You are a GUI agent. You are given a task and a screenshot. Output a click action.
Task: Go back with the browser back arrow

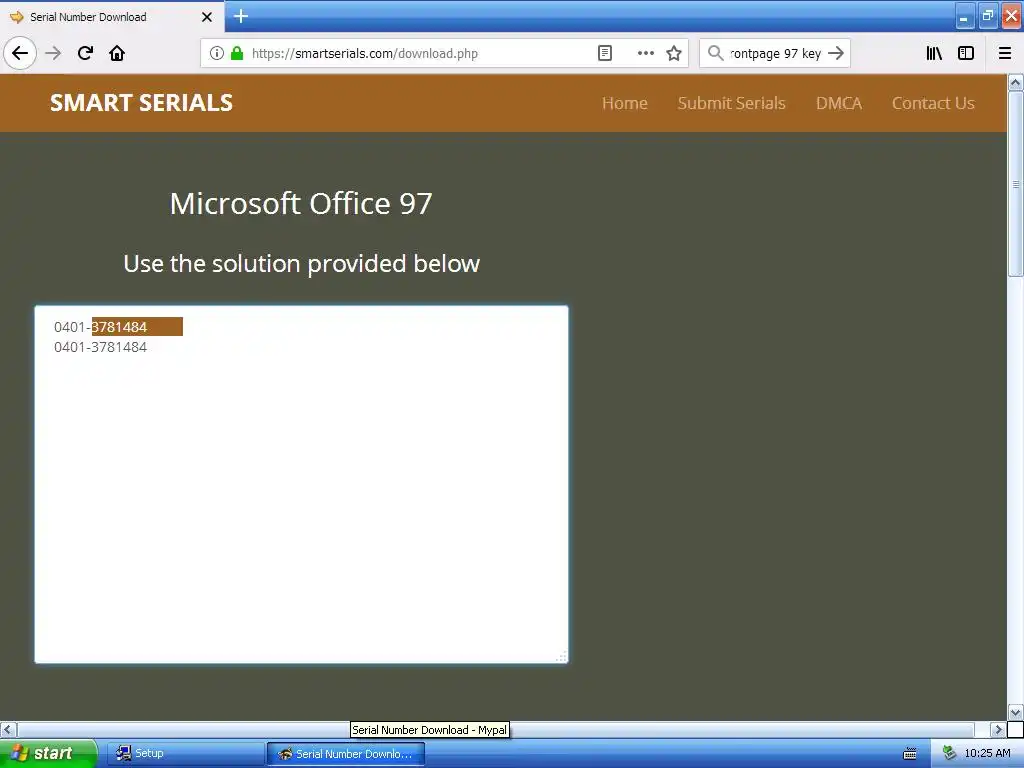pos(20,53)
